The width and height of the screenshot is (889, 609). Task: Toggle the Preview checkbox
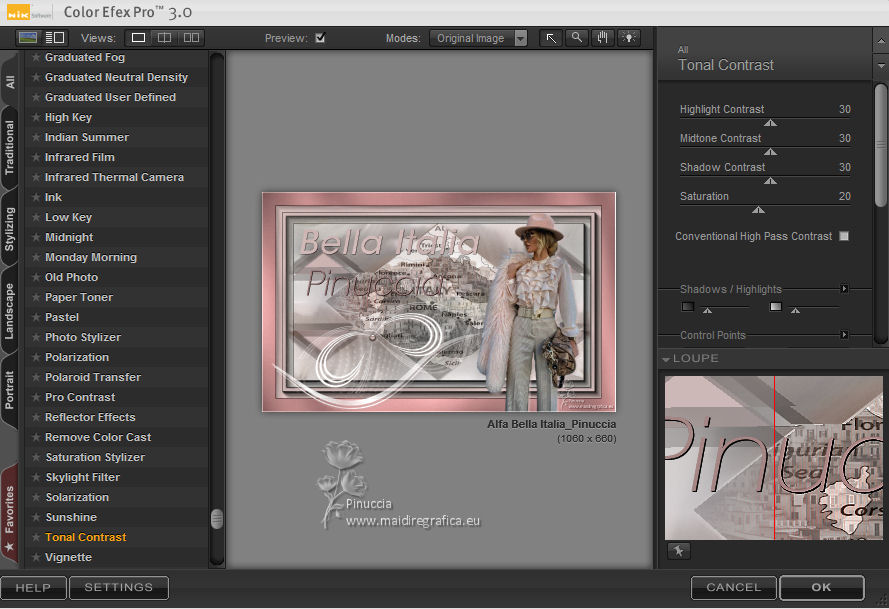320,38
